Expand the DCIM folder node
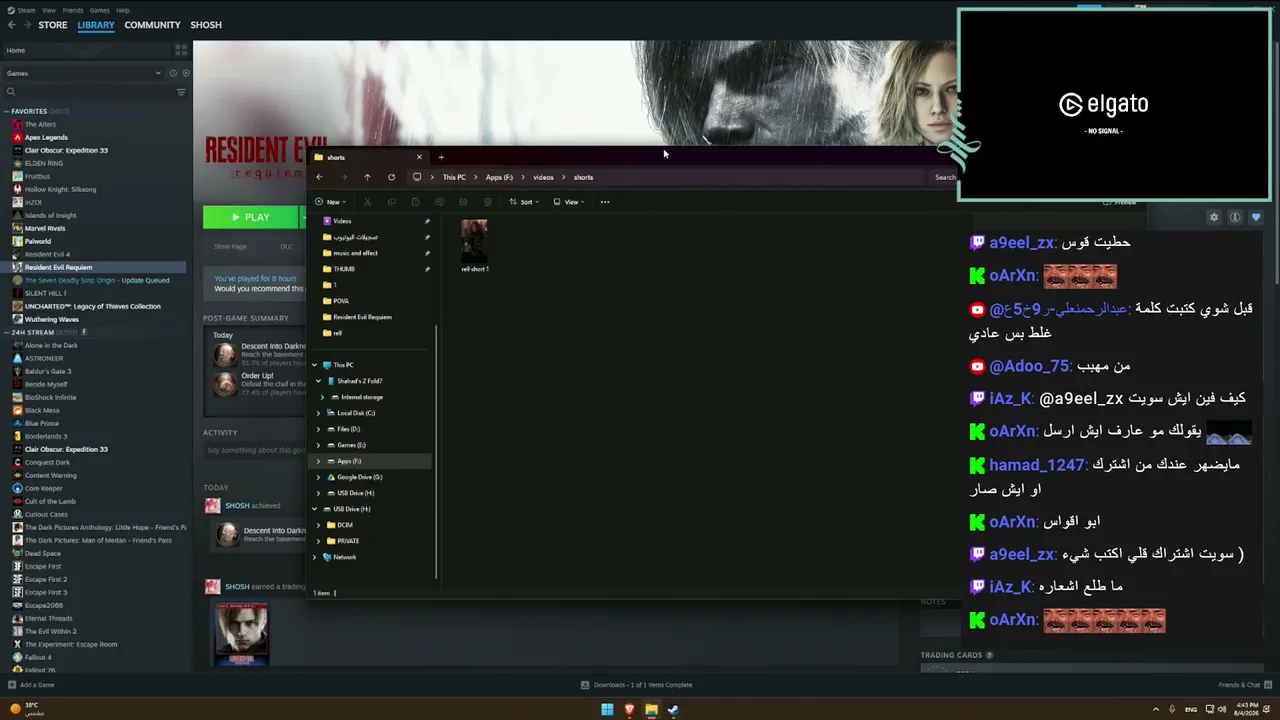 pos(318,525)
